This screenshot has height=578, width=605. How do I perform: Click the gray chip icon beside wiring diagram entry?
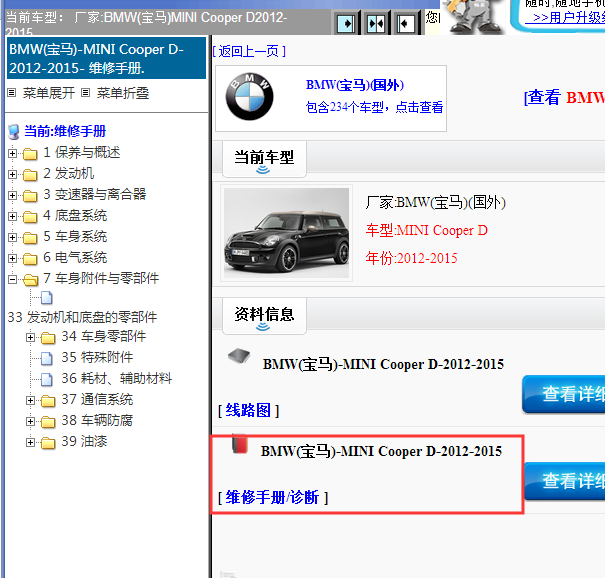pos(239,356)
